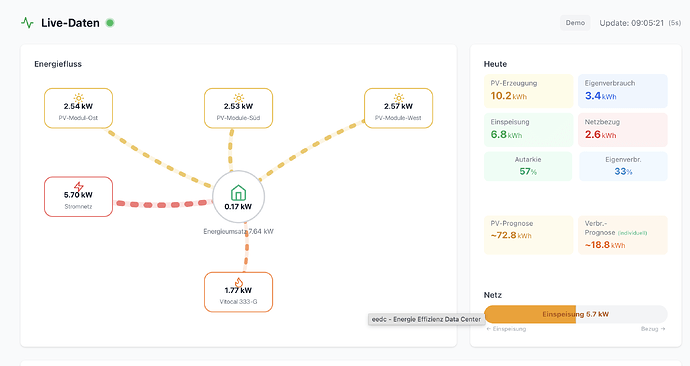The image size is (690, 366).
Task: Click the Live-Daten page title
Action: pos(70,23)
